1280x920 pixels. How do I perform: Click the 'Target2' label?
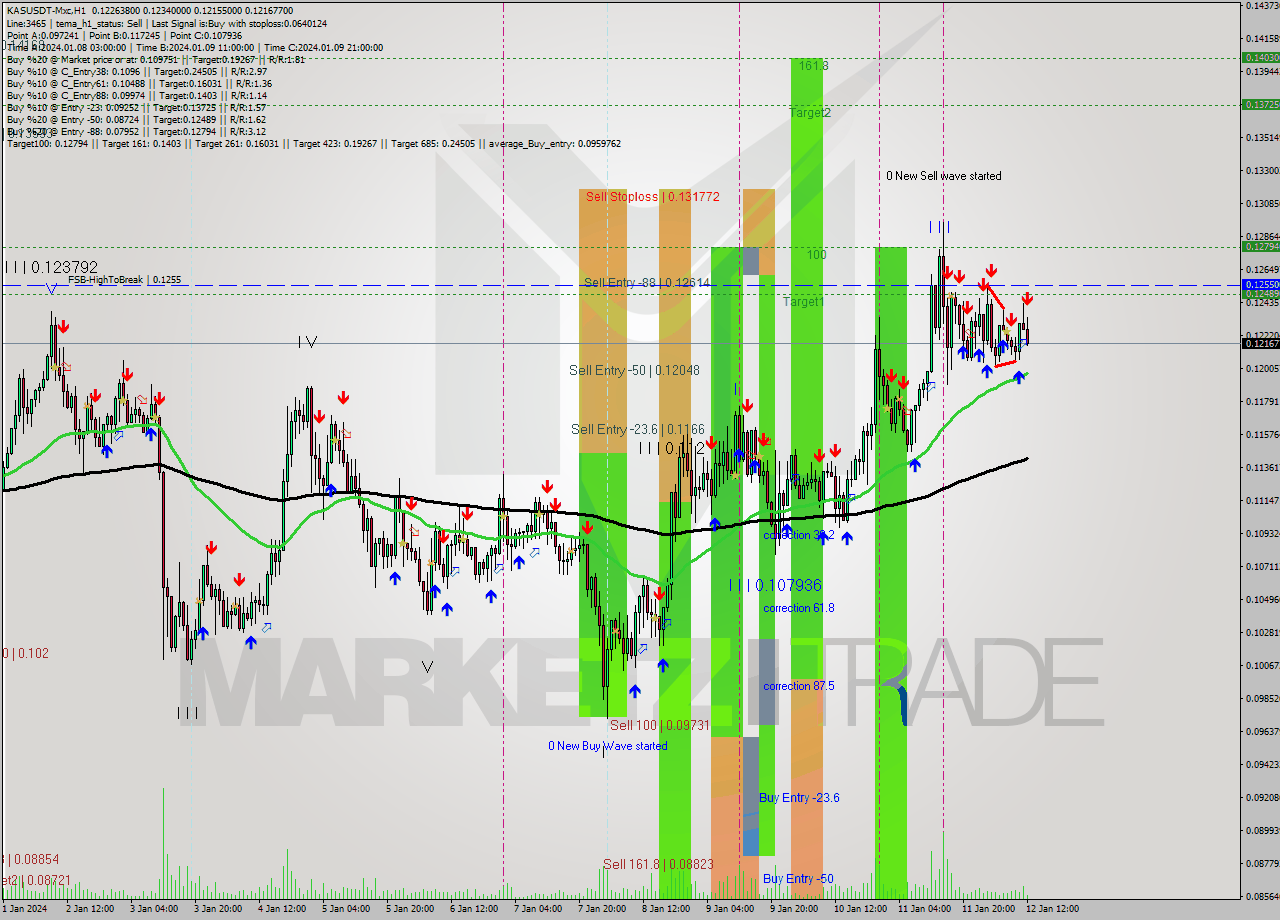810,113
